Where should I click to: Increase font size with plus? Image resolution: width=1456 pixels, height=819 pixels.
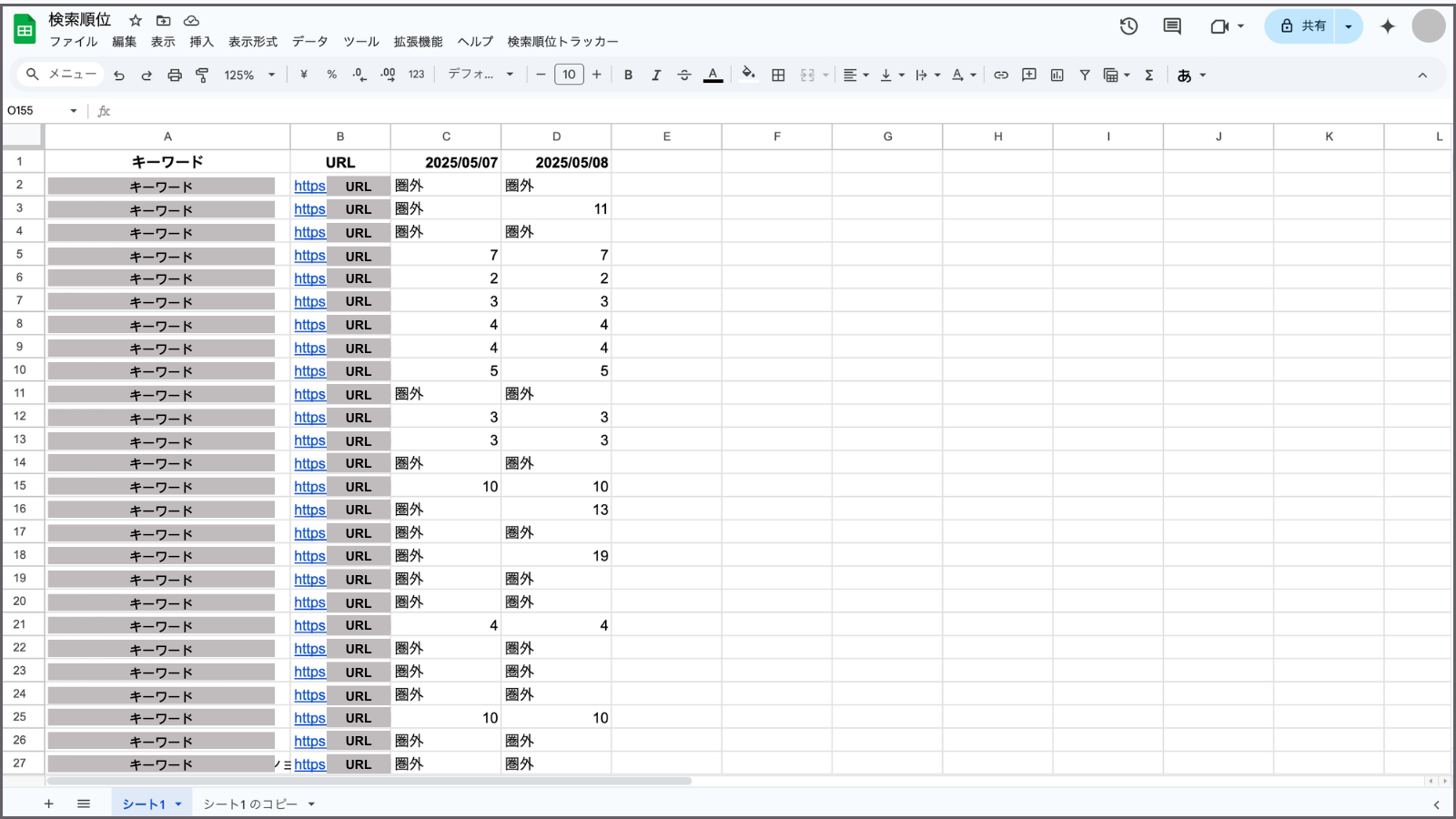[x=597, y=75]
